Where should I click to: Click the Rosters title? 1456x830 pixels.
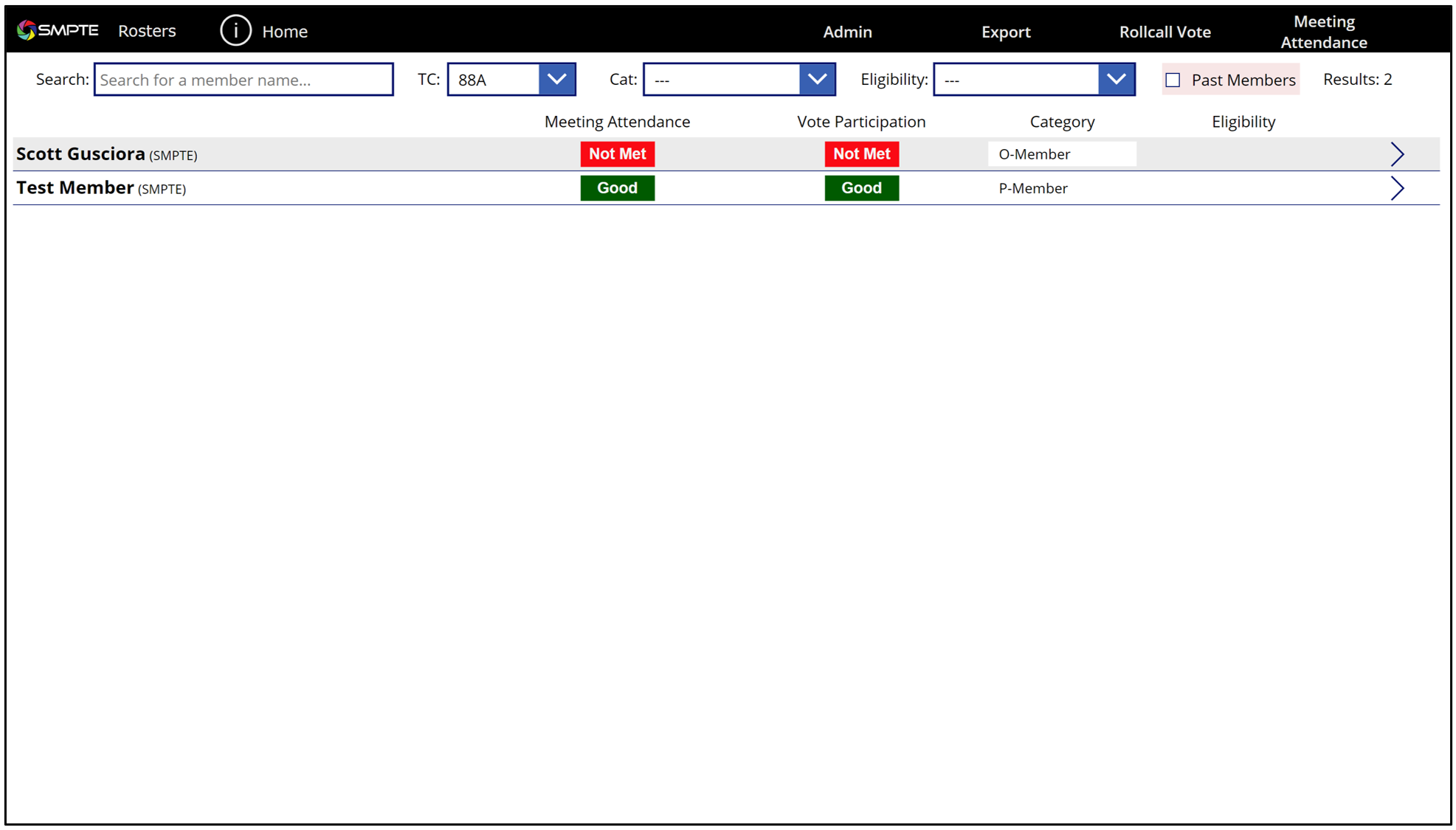click(147, 31)
